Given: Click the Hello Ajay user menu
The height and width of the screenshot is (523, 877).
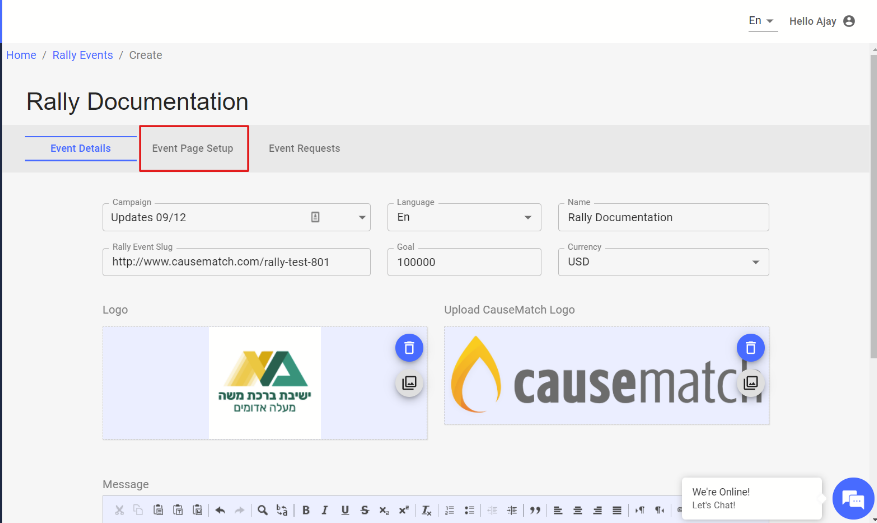Looking at the screenshot, I should pyautogui.click(x=822, y=21).
